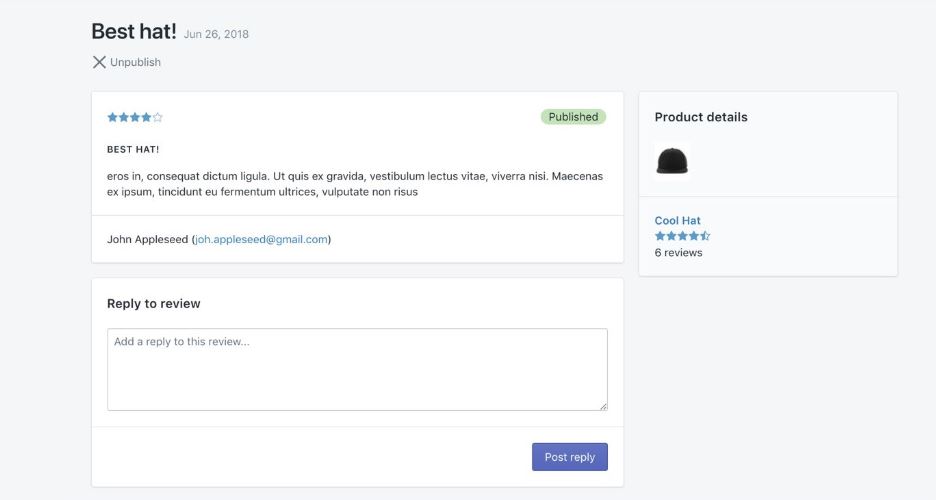Screen dimensions: 936x500
Task: Click the black hat product thumbnail
Action: pyautogui.click(x=672, y=161)
